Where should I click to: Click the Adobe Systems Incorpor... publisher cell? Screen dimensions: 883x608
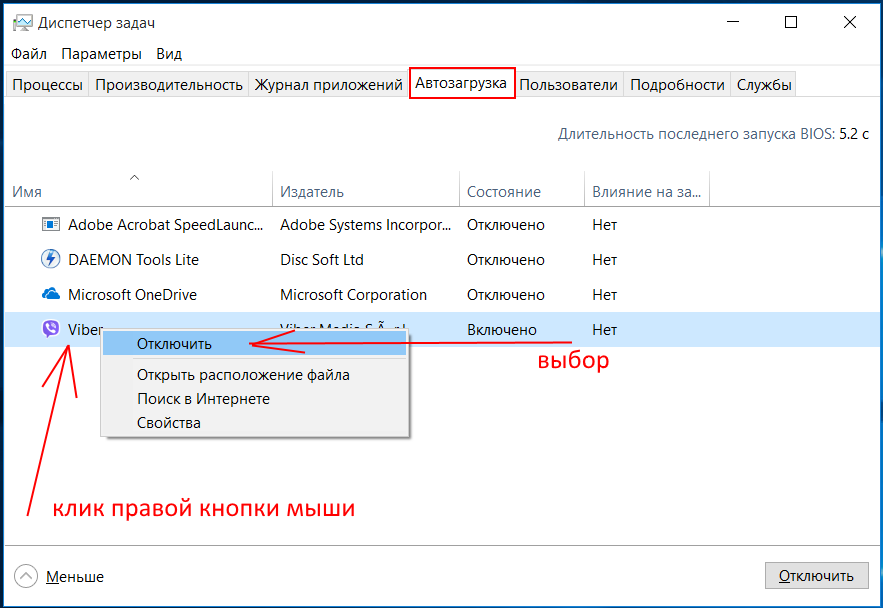(x=365, y=225)
